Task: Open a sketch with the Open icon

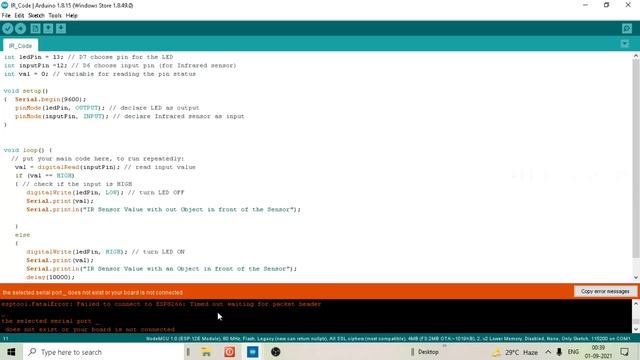Action: [48, 29]
